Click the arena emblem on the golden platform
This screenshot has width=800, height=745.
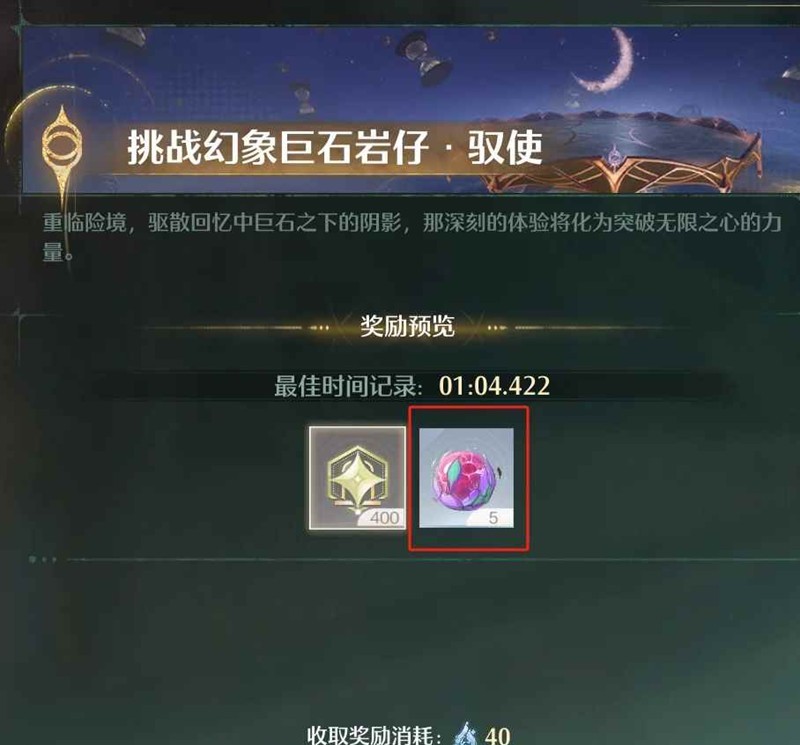tap(614, 155)
